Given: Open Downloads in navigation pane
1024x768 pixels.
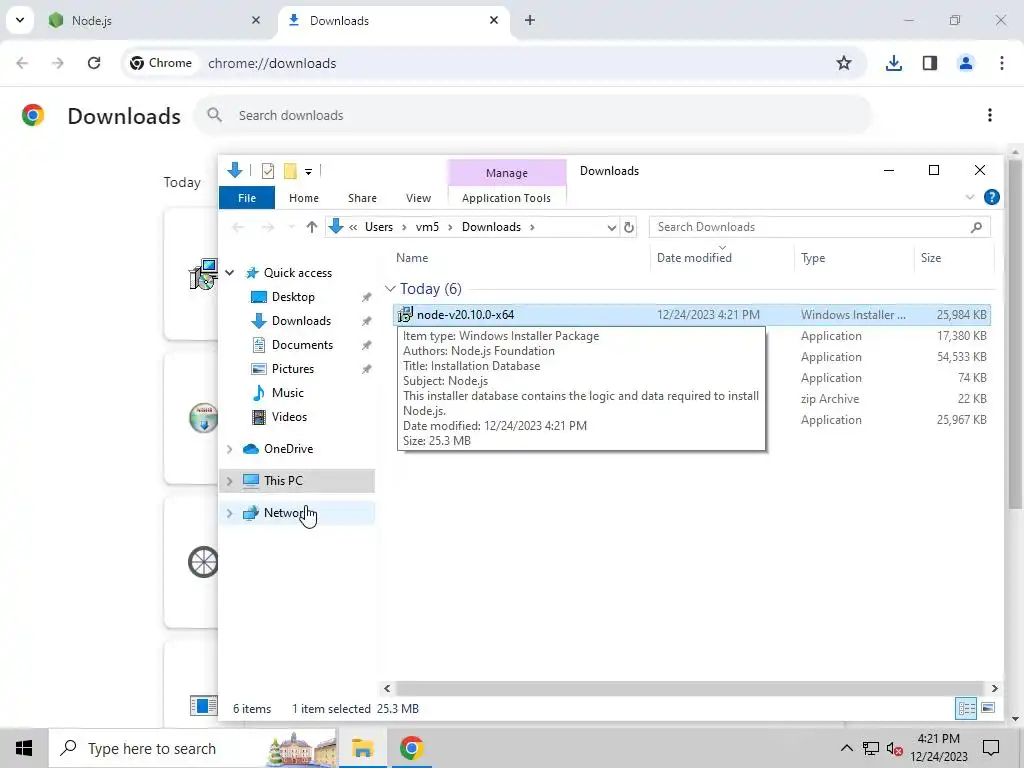Looking at the screenshot, I should point(301,321).
